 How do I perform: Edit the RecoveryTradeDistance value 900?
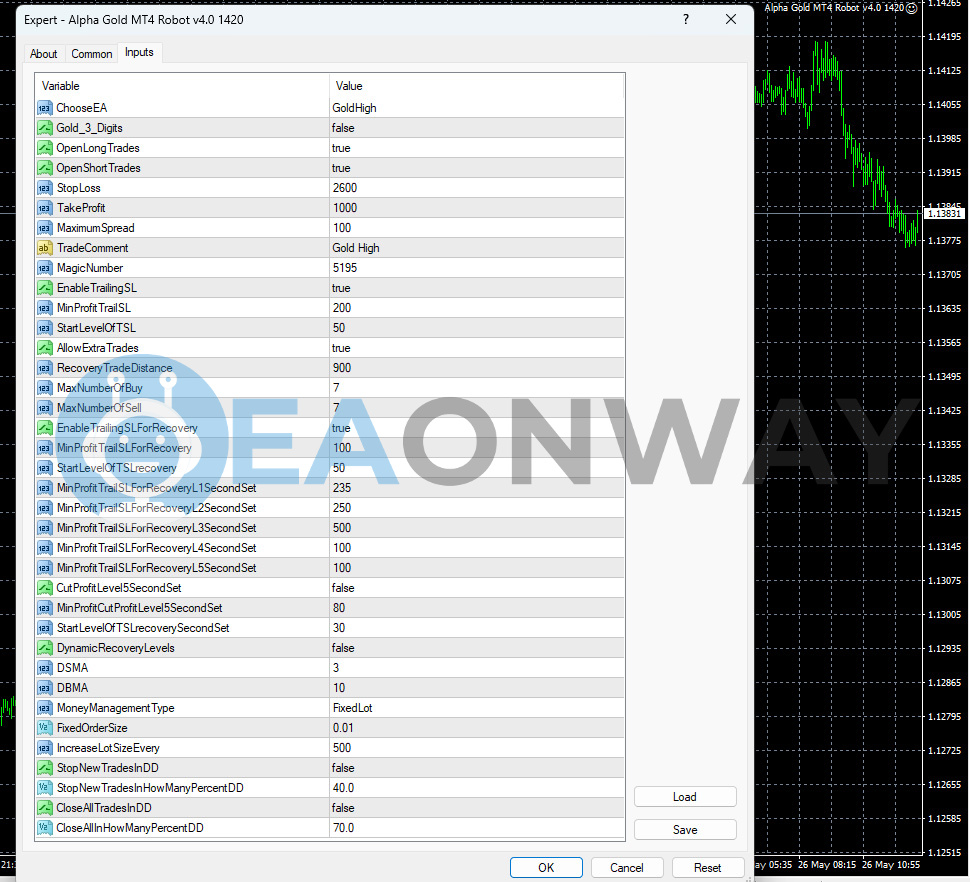coord(477,368)
